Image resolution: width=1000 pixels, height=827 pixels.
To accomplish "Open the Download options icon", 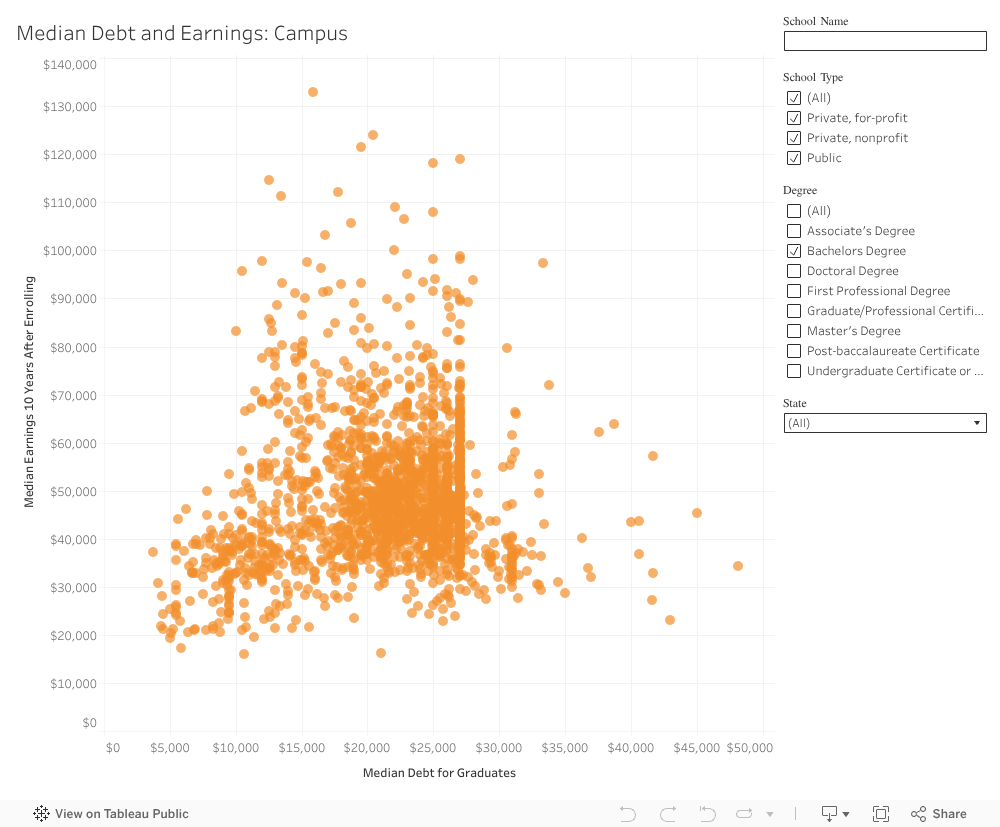I will [828, 813].
